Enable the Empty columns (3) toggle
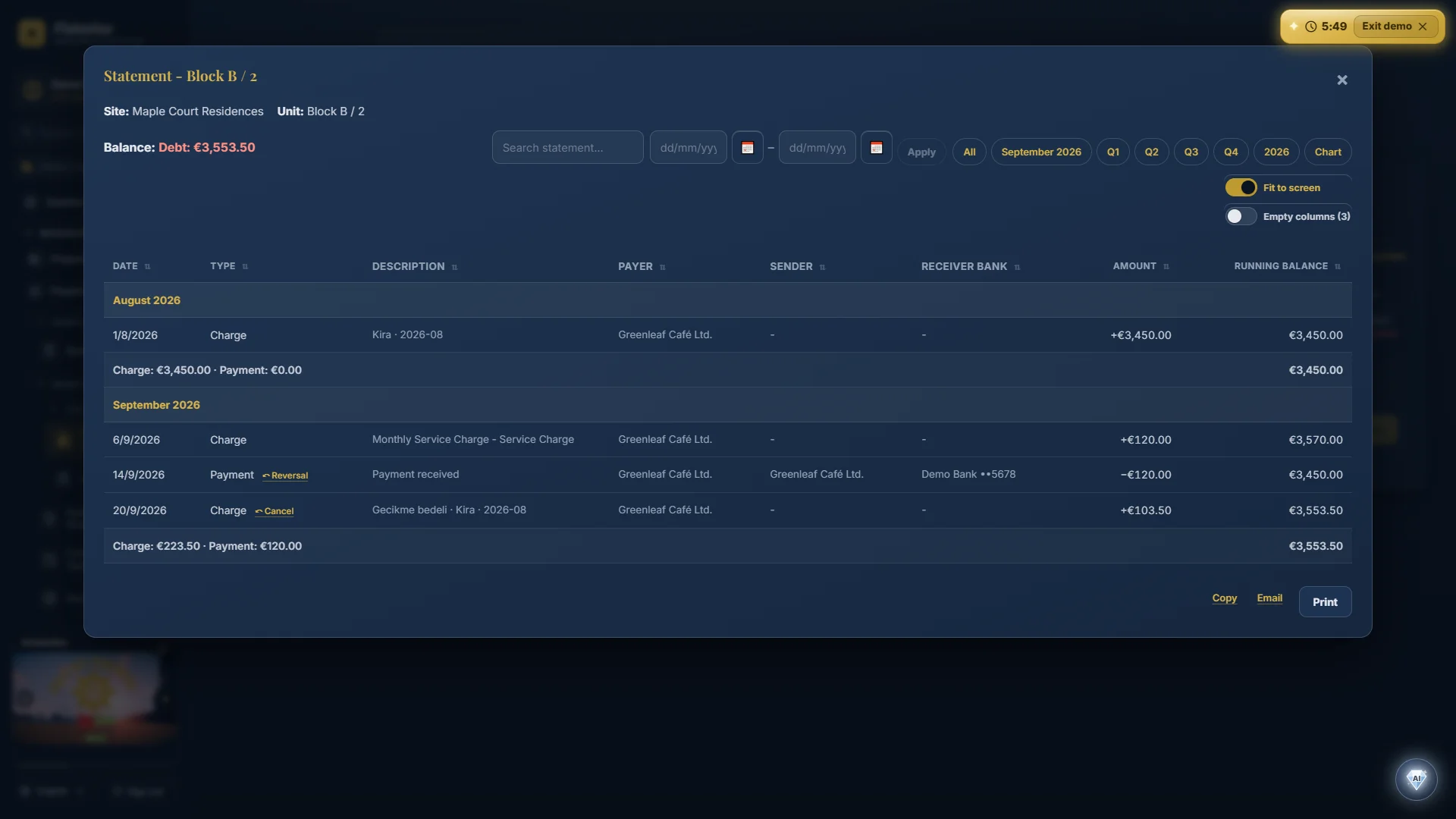Screen dimensions: 1456x819 click(1241, 216)
